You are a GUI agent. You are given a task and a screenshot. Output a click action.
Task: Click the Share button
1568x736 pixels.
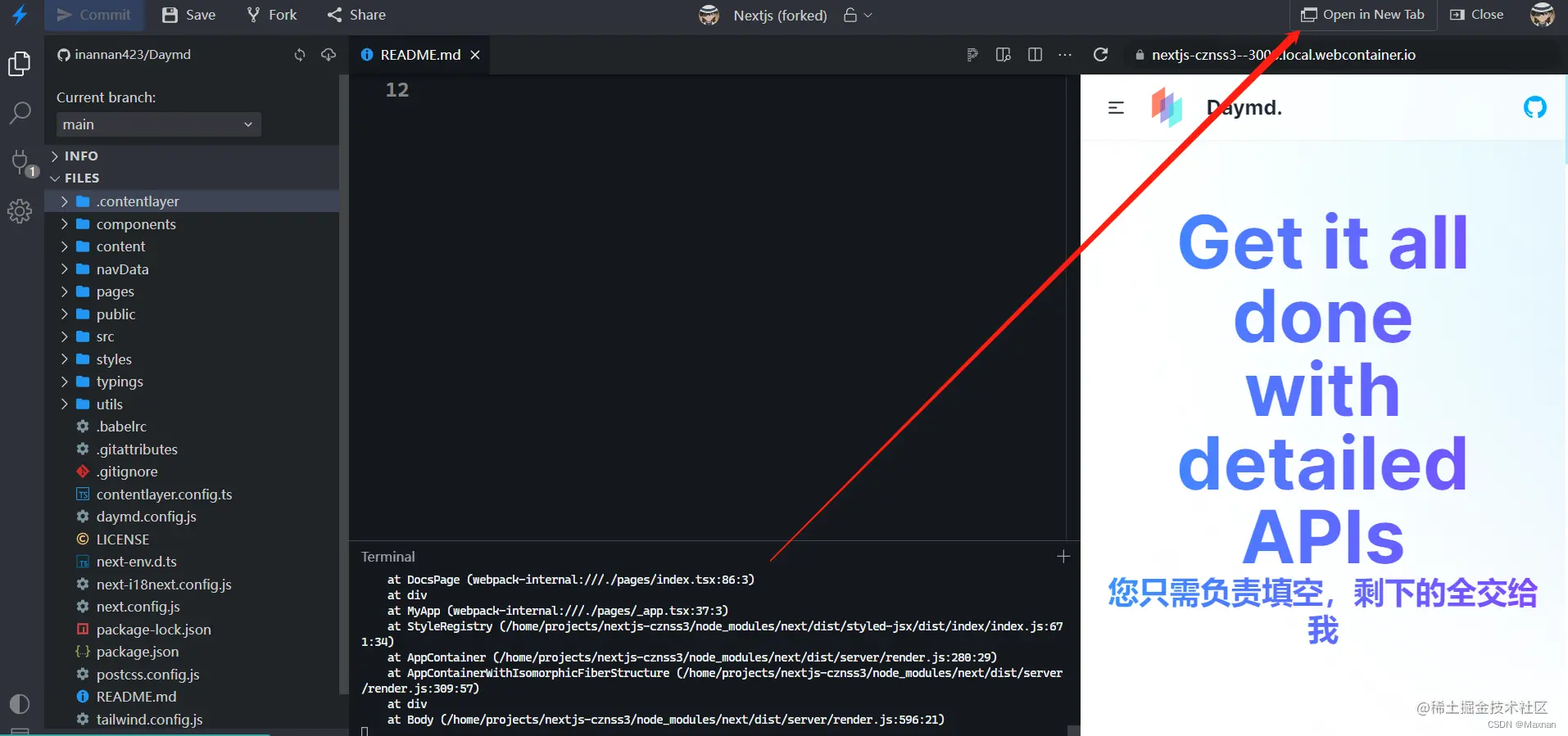click(356, 15)
